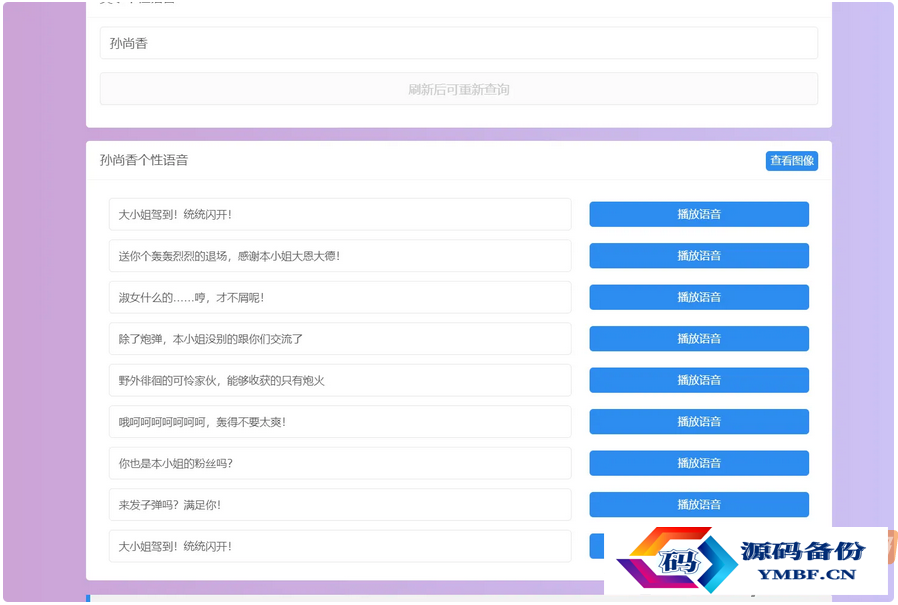Play the 哦呵呵呵呵呵呵 voice line
This screenshot has height=605, width=898.
point(699,422)
